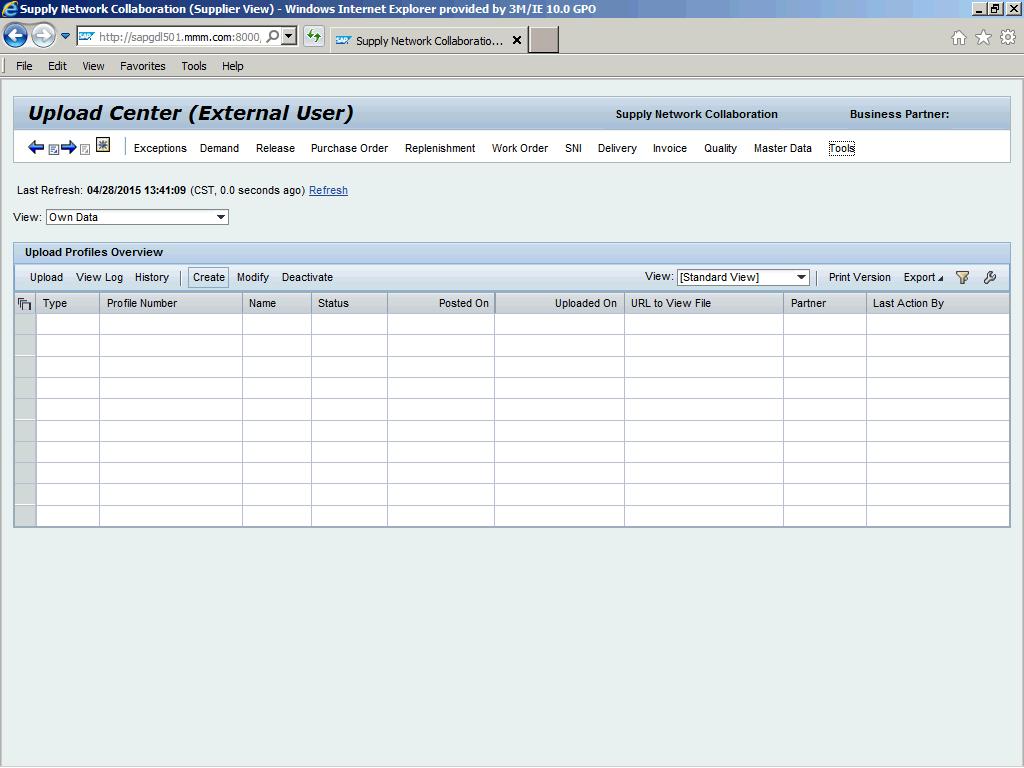1024x768 pixels.
Task: Click the Last Action By column header
Action: point(938,304)
